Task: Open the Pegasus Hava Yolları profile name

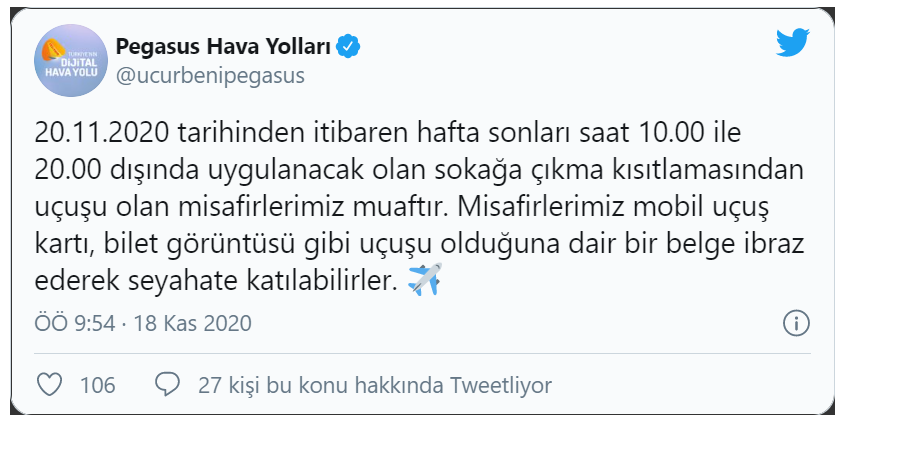Action: click(x=224, y=46)
